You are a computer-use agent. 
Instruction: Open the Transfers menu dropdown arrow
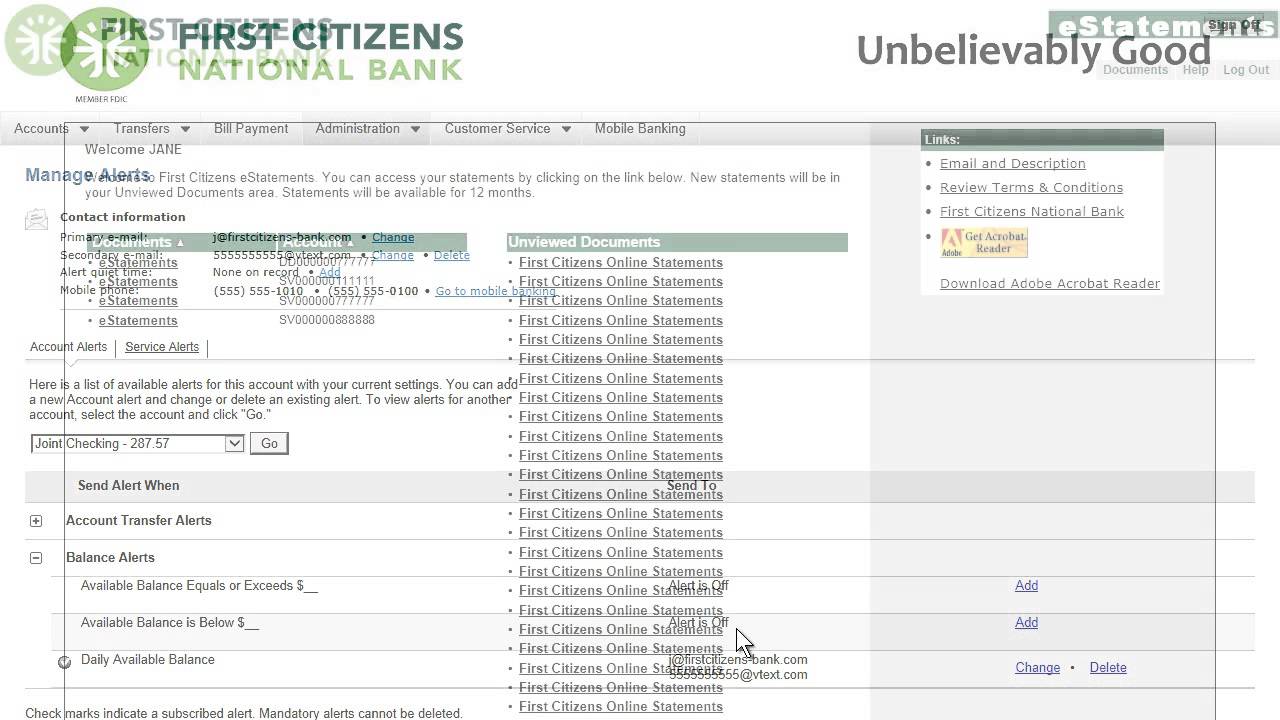pos(185,129)
